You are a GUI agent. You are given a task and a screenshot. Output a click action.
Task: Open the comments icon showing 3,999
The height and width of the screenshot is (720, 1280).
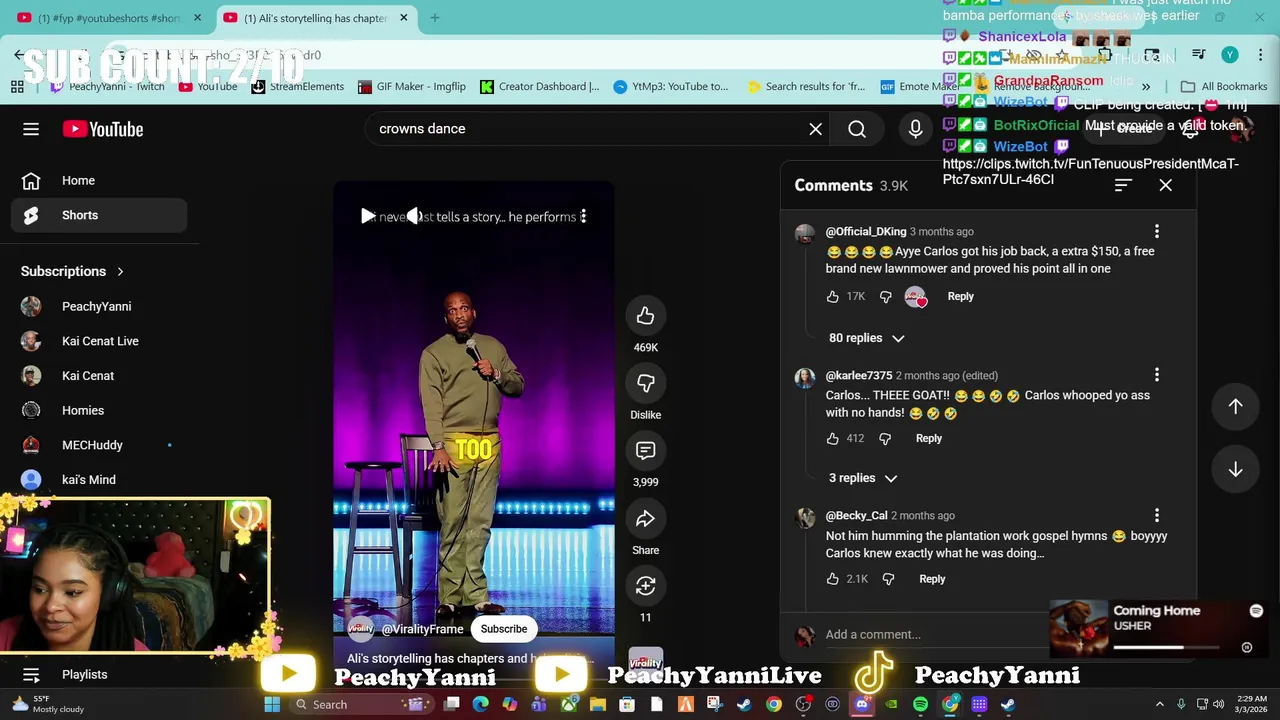point(645,451)
